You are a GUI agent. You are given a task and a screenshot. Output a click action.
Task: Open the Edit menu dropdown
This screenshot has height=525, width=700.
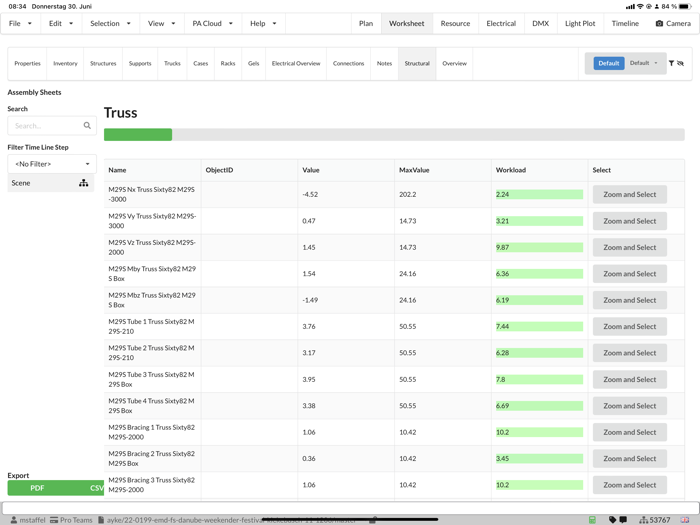pyautogui.click(x=61, y=23)
